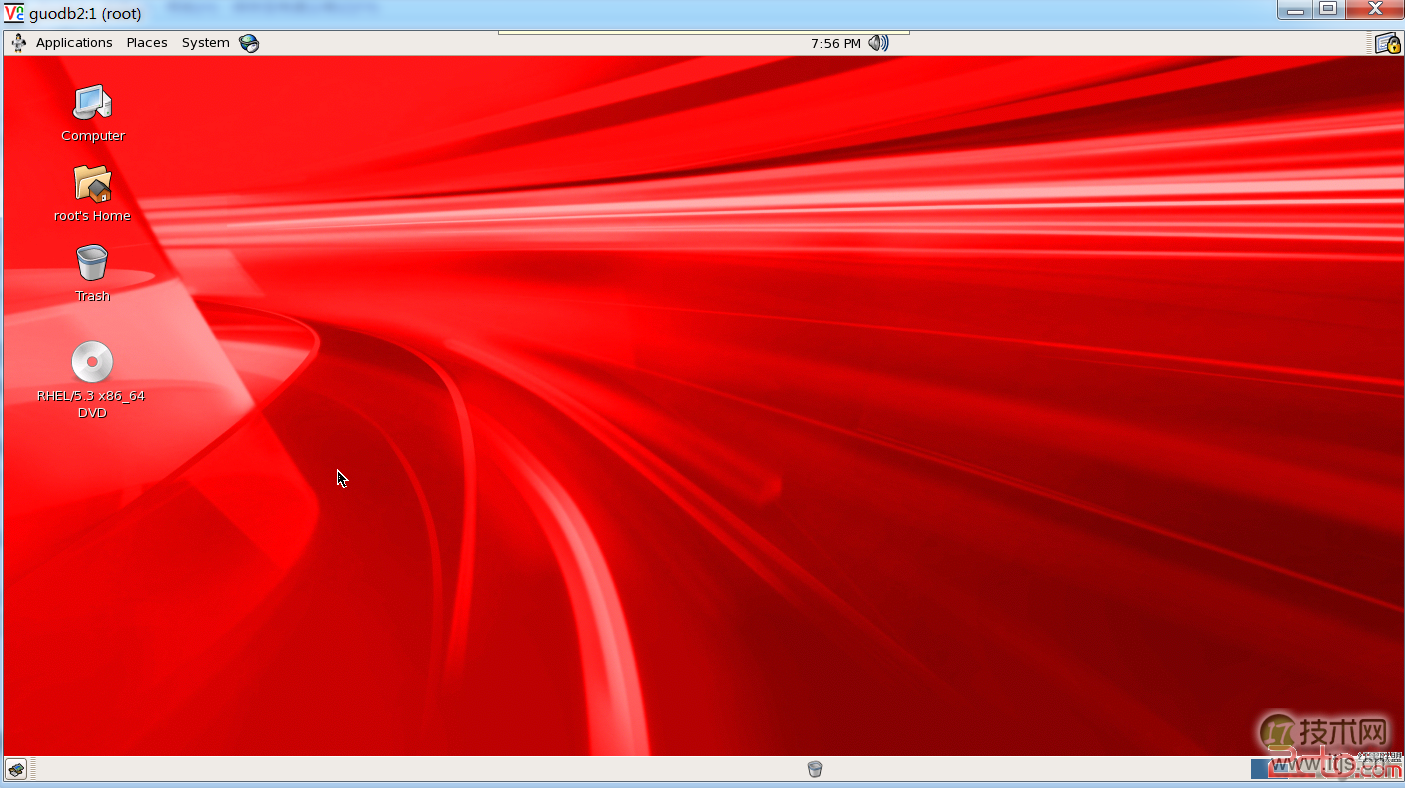Image resolution: width=1405 pixels, height=788 pixels.
Task: Open the Computer desktop icon
Action: tap(92, 103)
